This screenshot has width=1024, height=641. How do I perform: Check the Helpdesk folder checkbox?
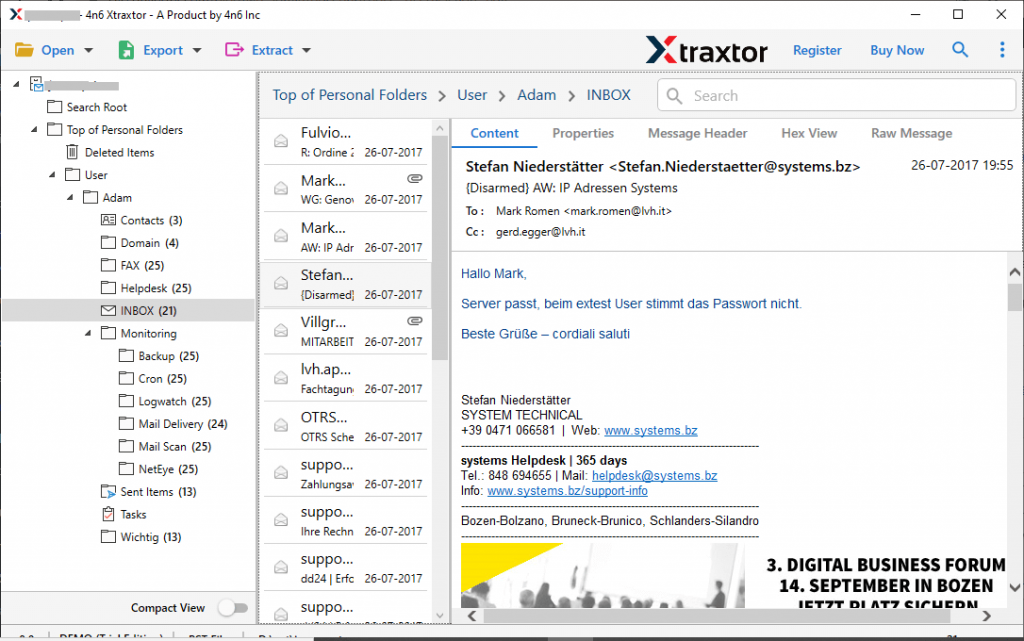(x=110, y=288)
